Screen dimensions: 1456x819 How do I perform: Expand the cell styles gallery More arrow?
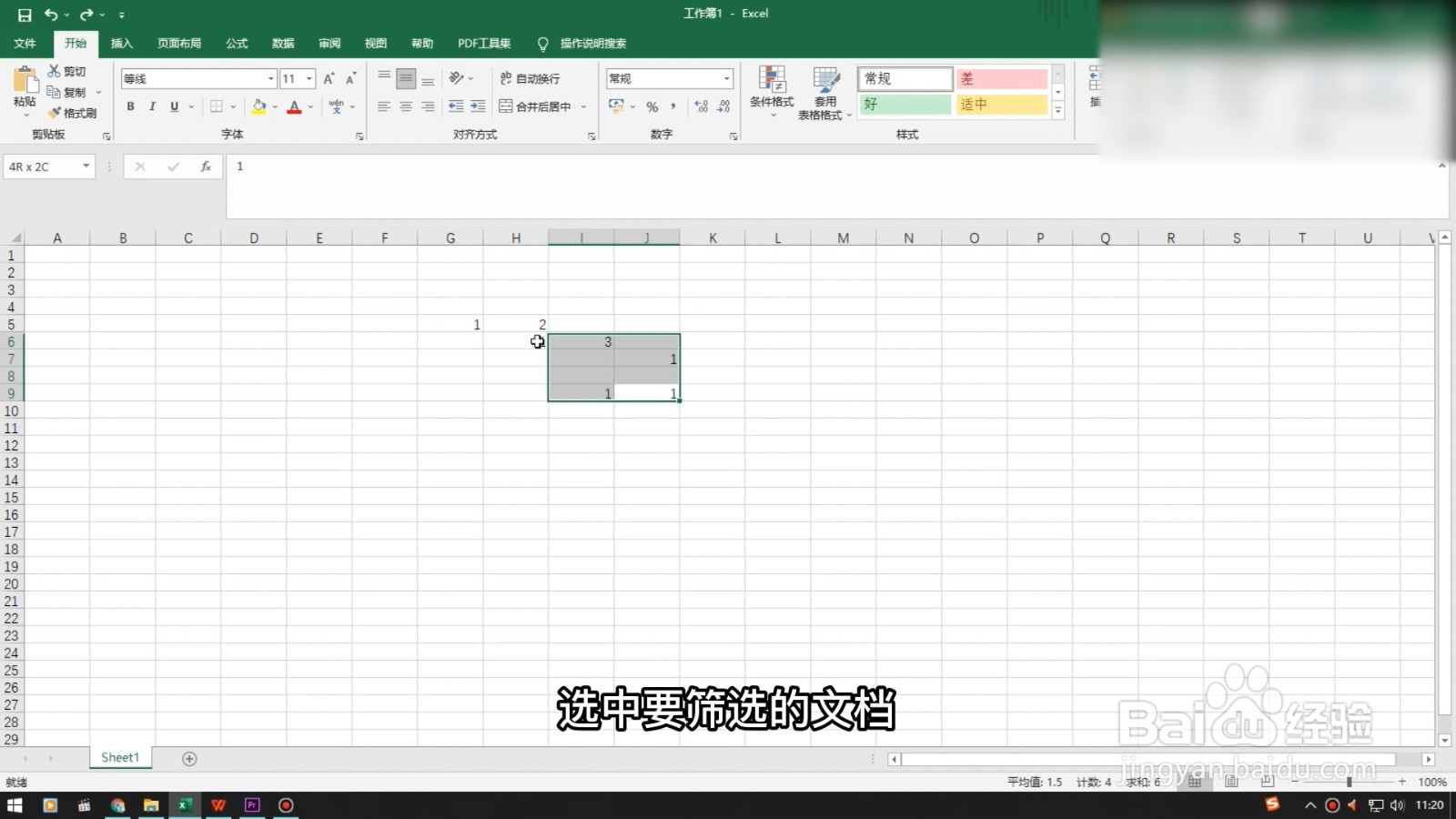pos(1057,111)
